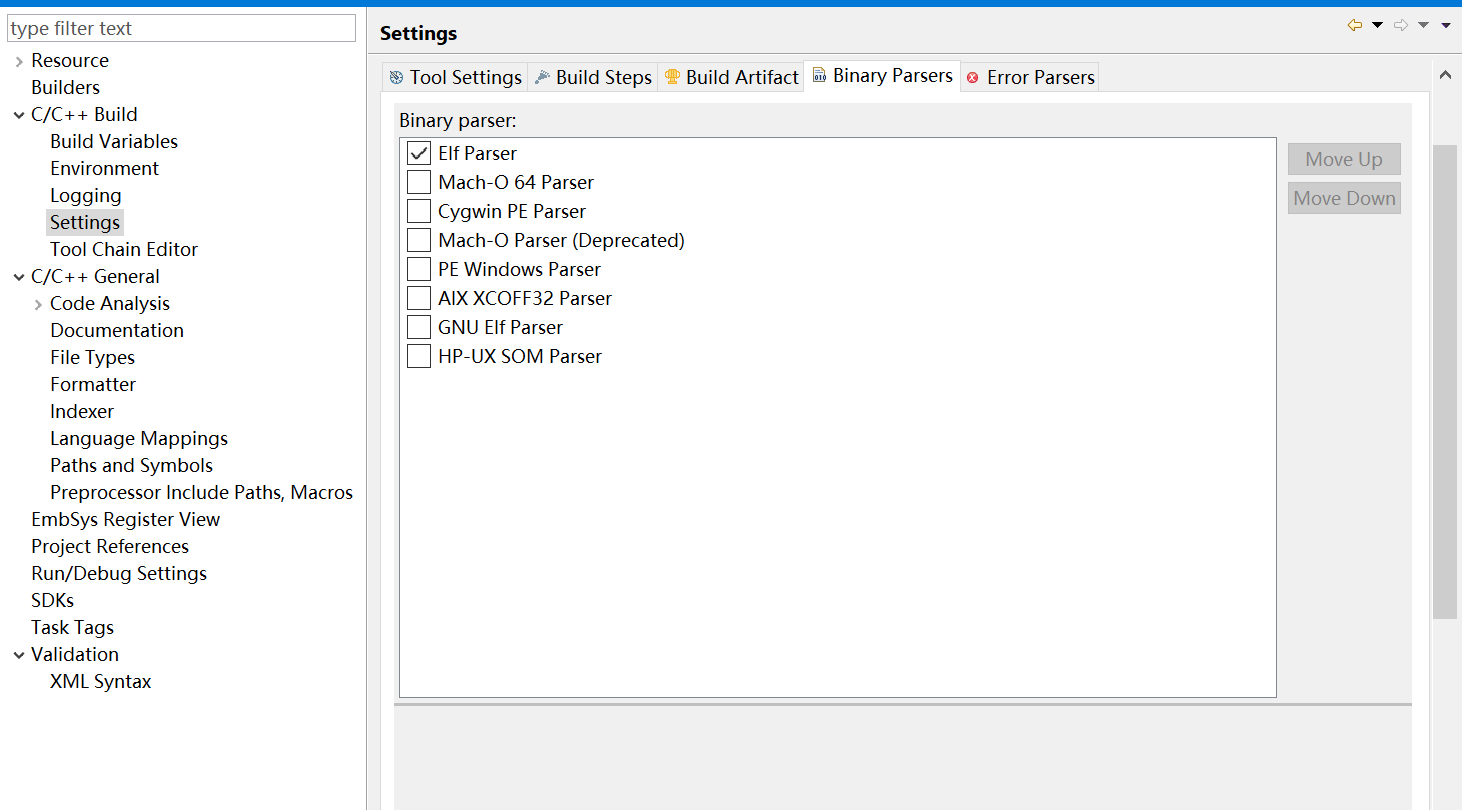Select SDKs in the tree

click(x=52, y=600)
